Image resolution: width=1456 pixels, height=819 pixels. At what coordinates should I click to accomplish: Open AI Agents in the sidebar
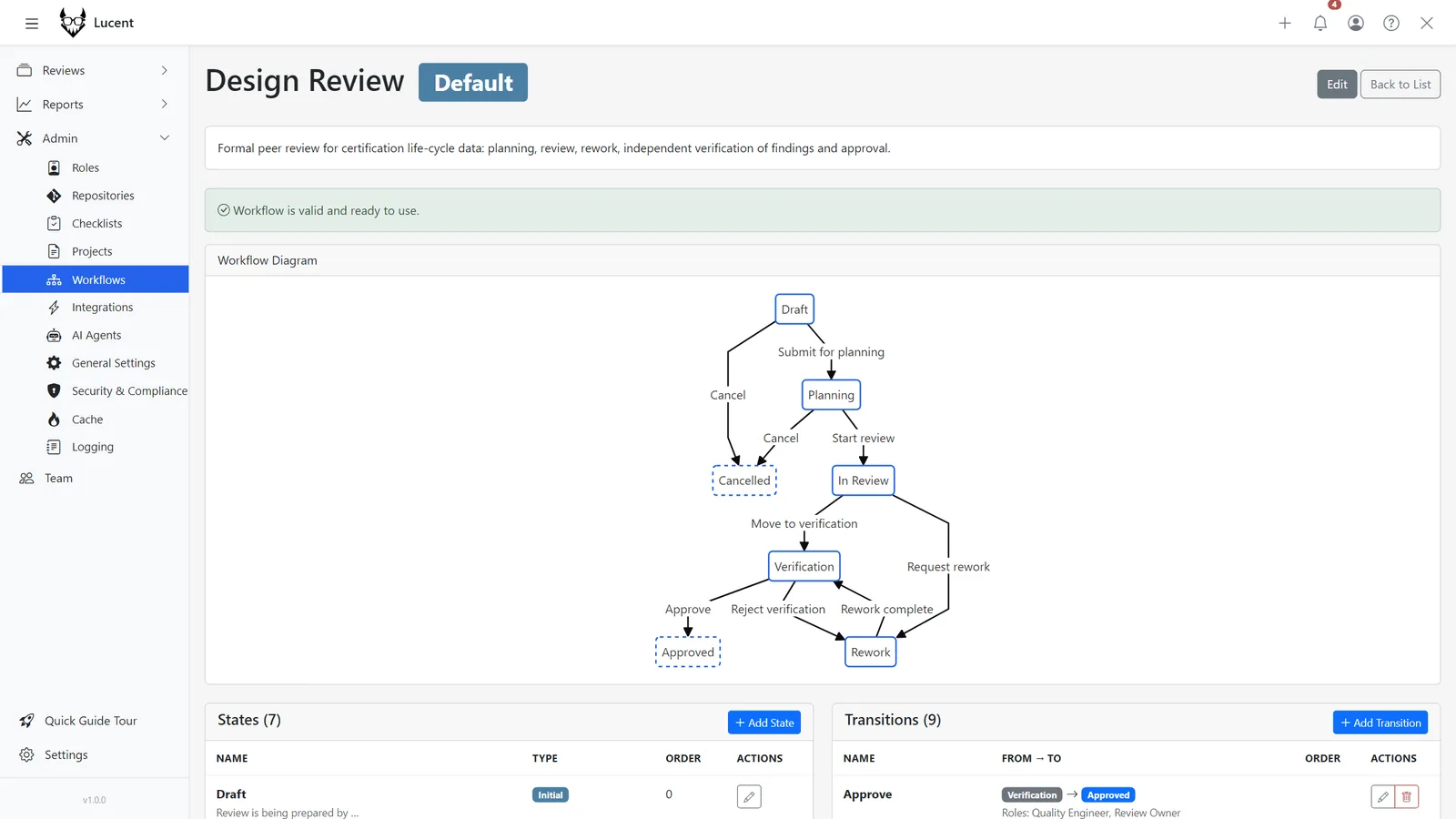[x=96, y=335]
